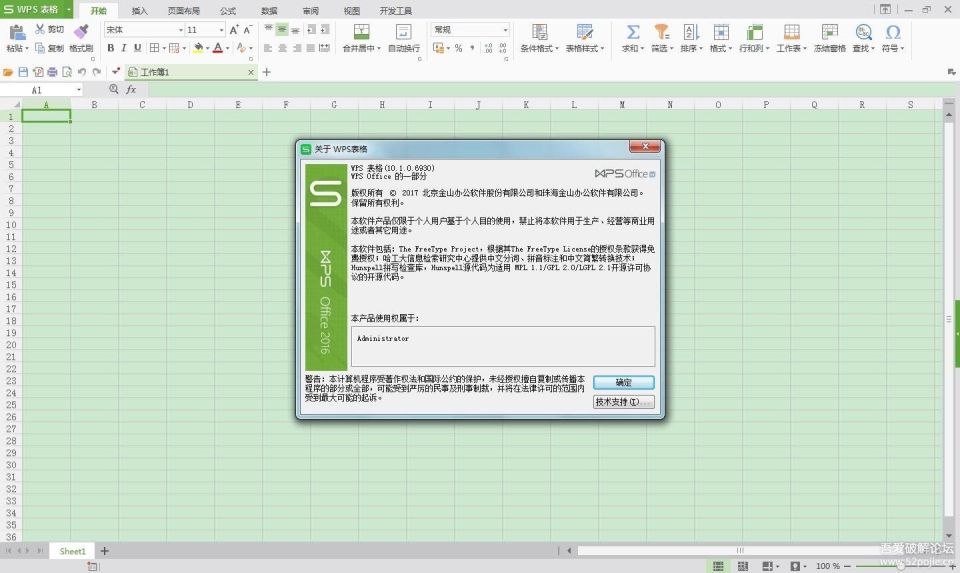960x573 pixels.
Task: Toggle center horizontal alignment
Action: [282, 48]
